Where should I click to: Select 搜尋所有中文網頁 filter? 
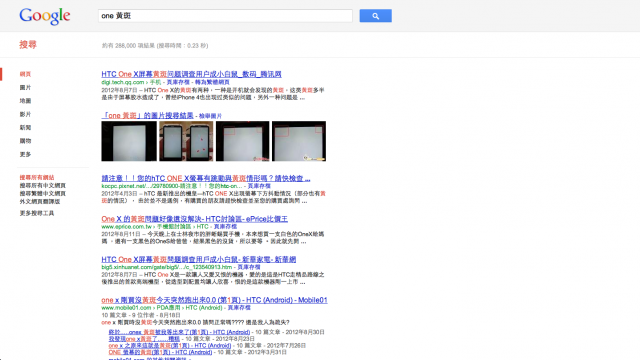pyautogui.click(x=42, y=185)
